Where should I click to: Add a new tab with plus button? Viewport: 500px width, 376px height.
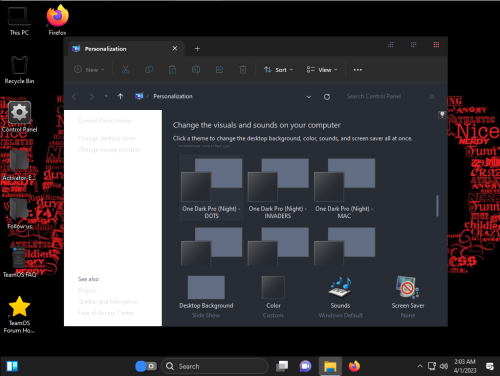pyautogui.click(x=197, y=49)
